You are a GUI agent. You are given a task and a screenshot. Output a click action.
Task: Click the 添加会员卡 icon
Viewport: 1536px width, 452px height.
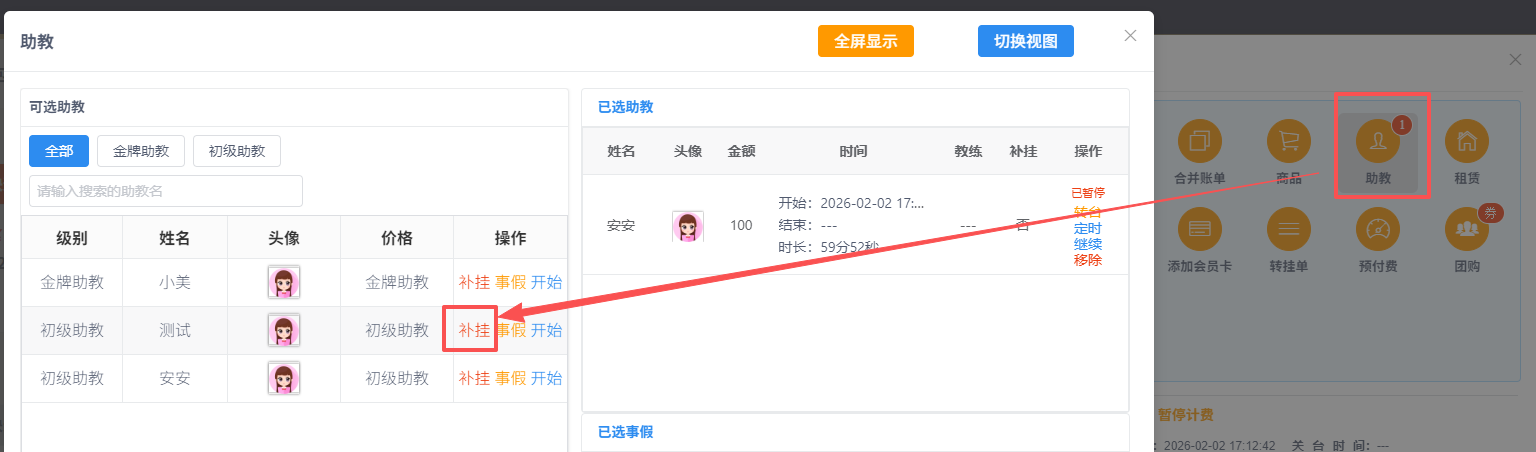(x=1199, y=230)
